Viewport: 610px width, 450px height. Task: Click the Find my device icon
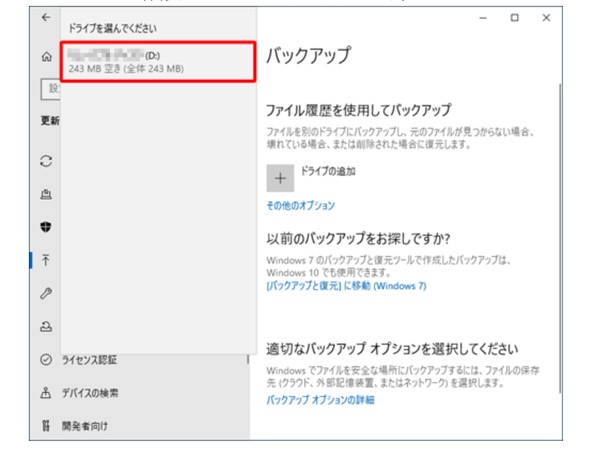(x=46, y=393)
